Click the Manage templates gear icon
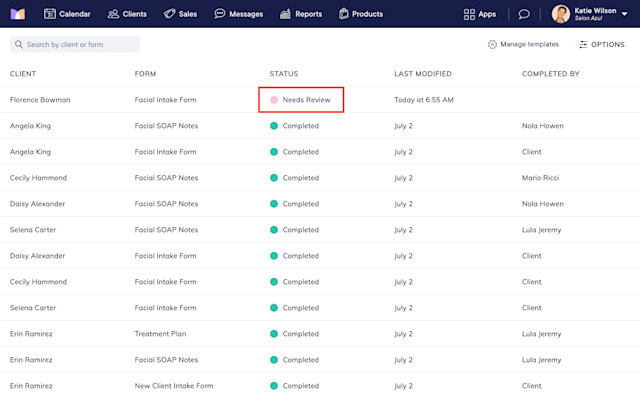Screen dimensions: 640x398 [x=492, y=44]
